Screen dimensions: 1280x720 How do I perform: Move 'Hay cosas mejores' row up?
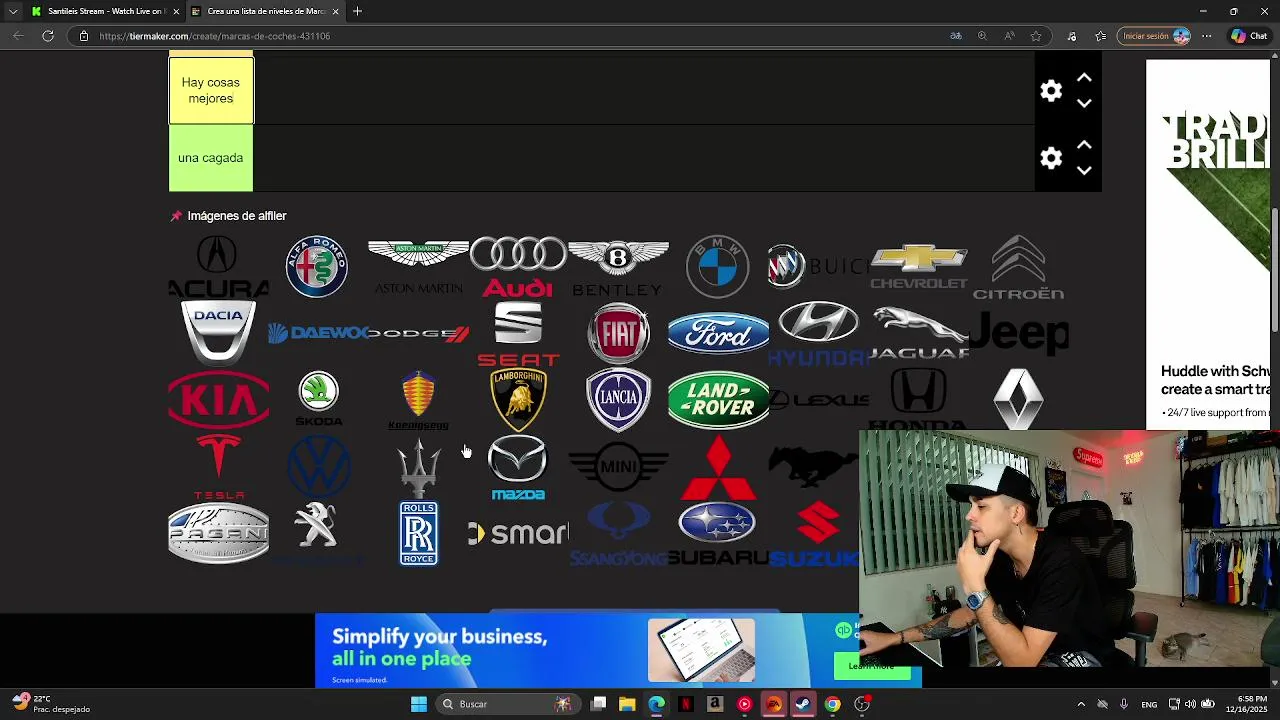pyautogui.click(x=1084, y=78)
